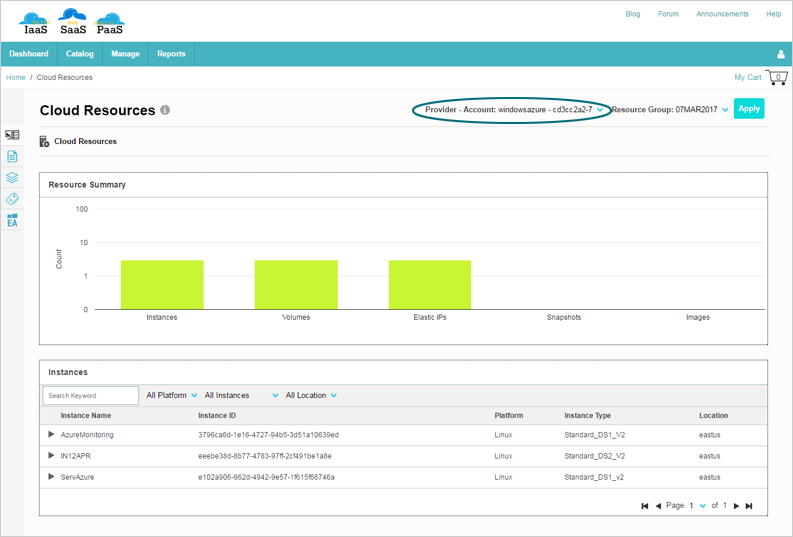Open the Provider - Account dropdown
This screenshot has height=537, width=793.
tap(514, 110)
